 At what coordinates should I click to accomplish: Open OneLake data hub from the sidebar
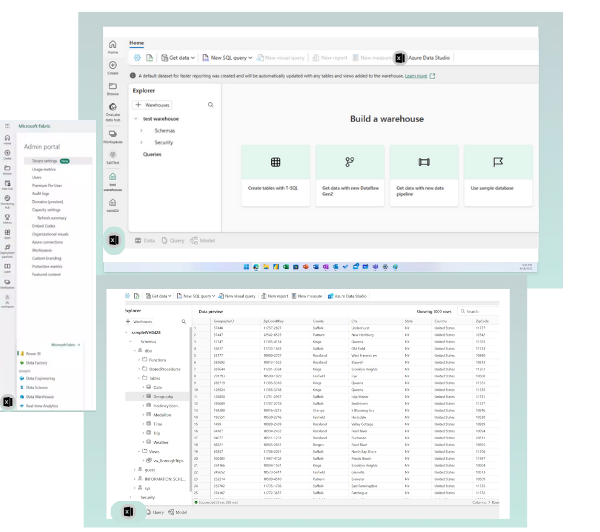112,112
